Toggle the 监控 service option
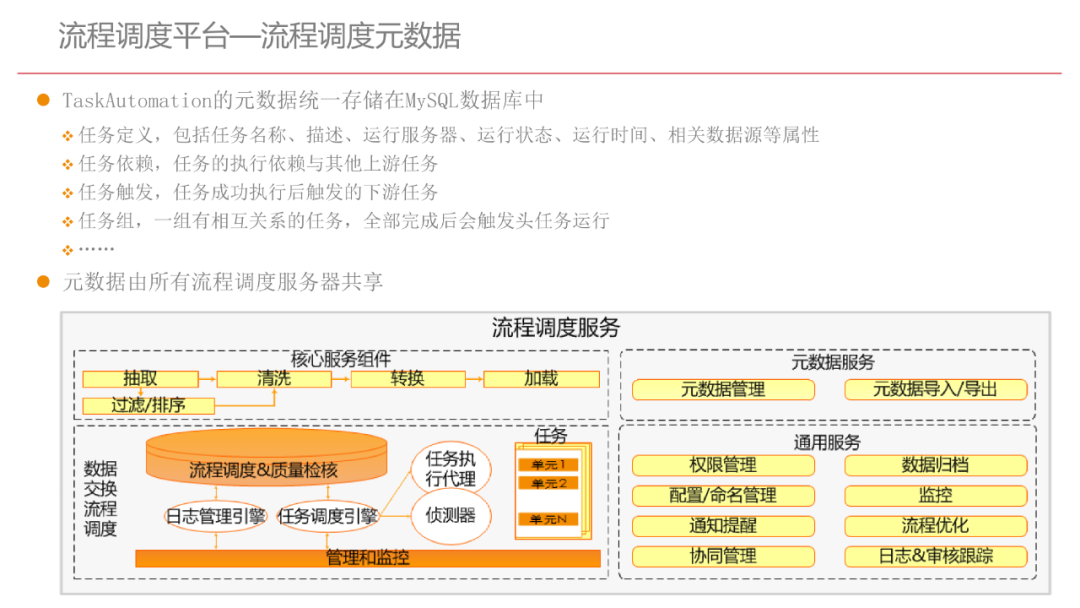The width and height of the screenshot is (1080, 608). pos(936,495)
